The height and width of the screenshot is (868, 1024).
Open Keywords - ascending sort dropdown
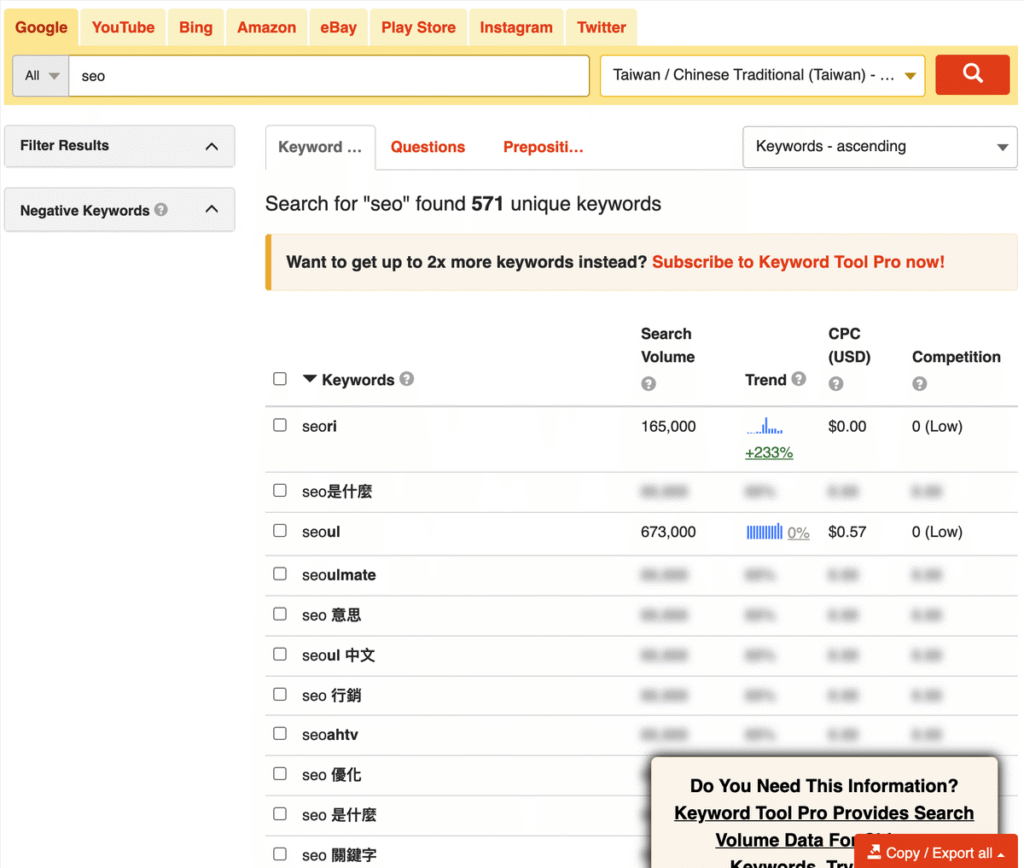879,146
